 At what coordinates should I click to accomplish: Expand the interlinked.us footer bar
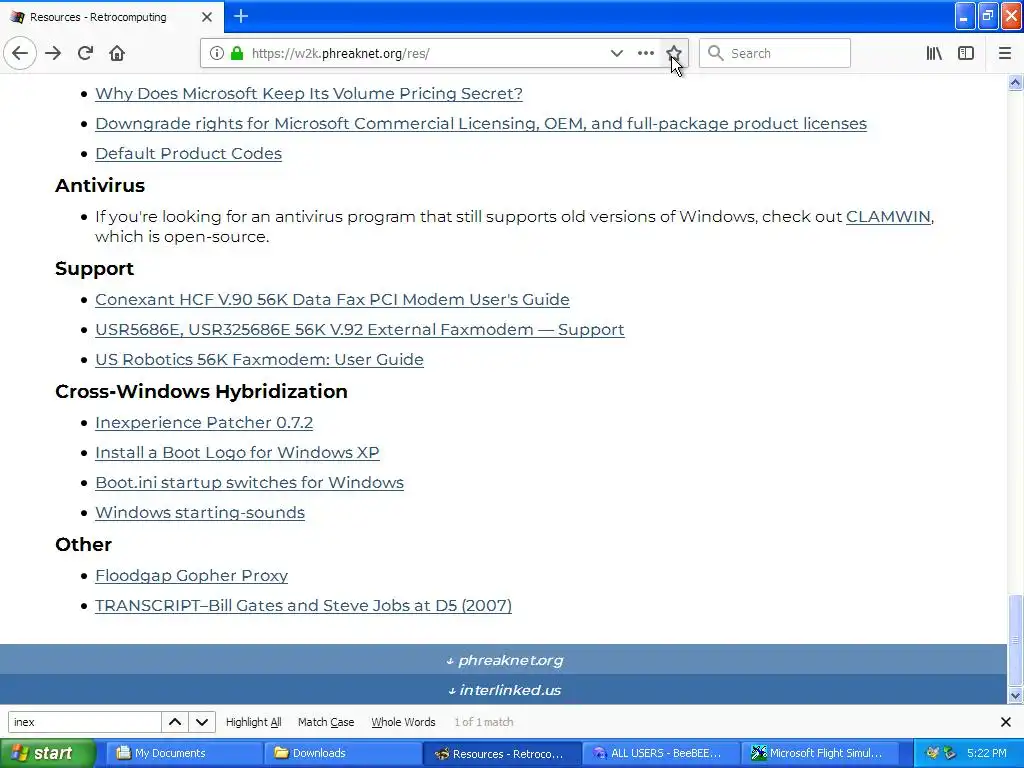click(x=504, y=690)
